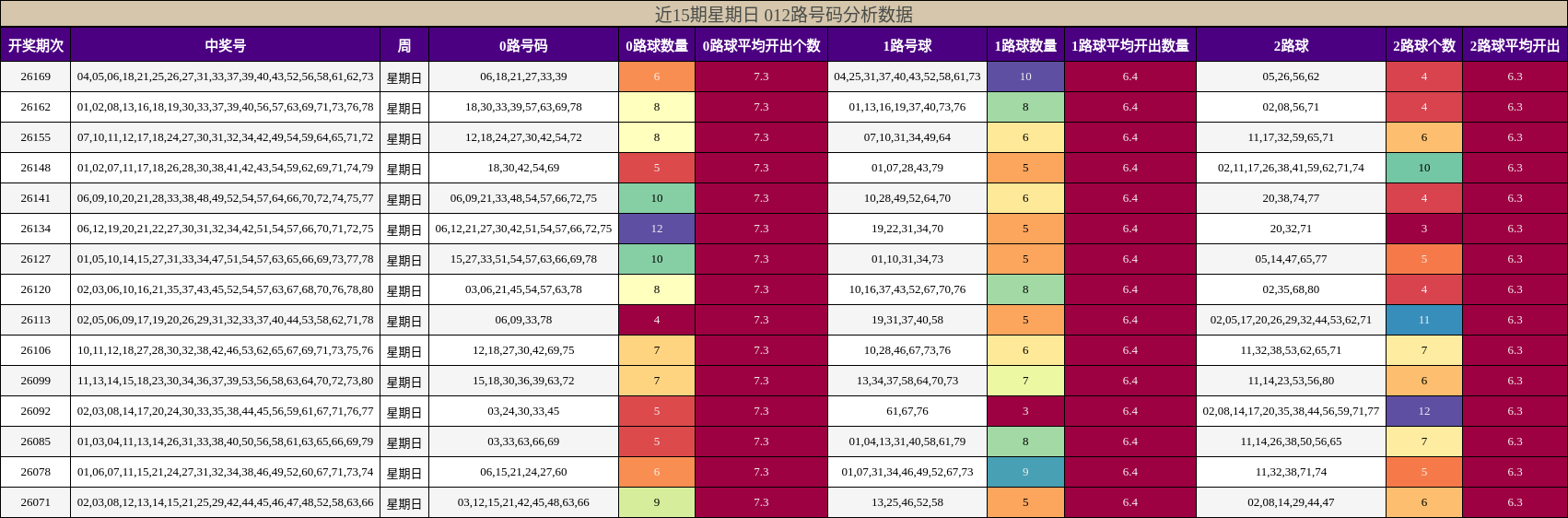
Task: Select draw period 26155
Action: (36, 137)
